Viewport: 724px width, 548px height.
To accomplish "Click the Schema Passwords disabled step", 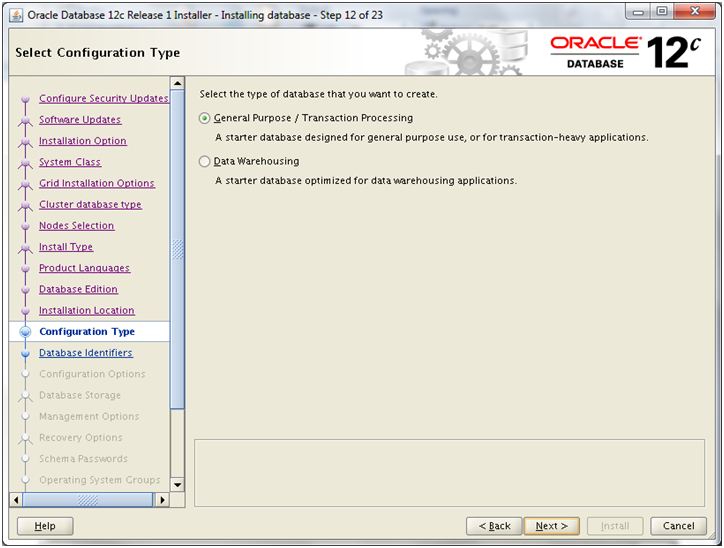I will 83,459.
